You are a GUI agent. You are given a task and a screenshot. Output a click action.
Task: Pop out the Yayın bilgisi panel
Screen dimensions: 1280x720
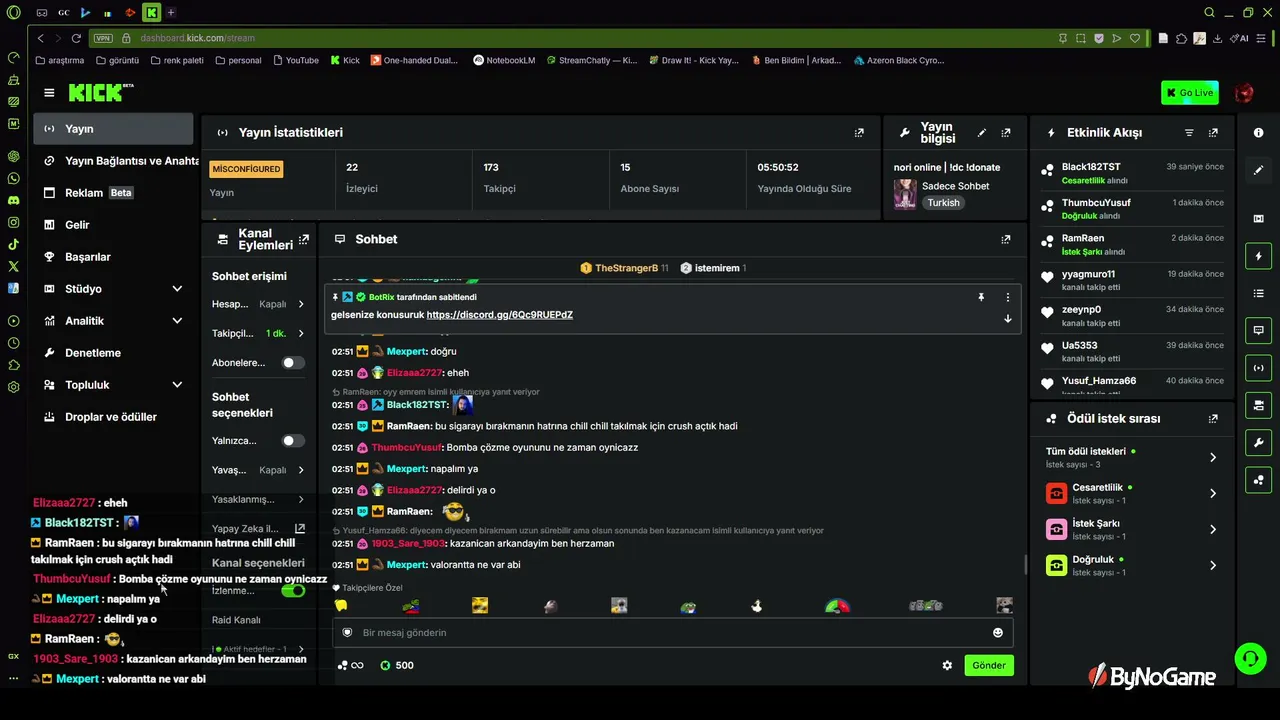point(1006,133)
